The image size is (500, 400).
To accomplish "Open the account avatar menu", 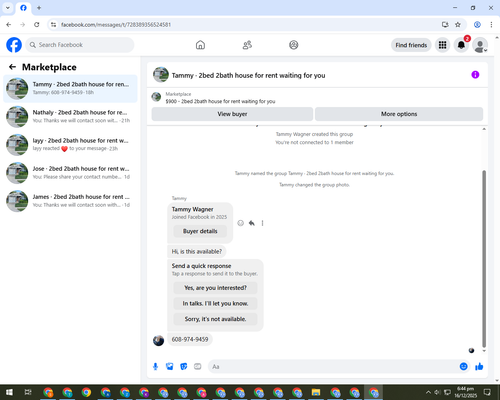I will pyautogui.click(x=480, y=45).
